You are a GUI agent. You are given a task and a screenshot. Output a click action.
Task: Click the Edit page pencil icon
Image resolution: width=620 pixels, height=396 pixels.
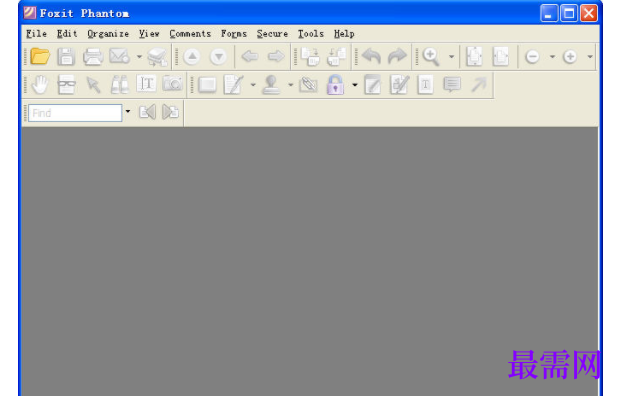[x=372, y=84]
